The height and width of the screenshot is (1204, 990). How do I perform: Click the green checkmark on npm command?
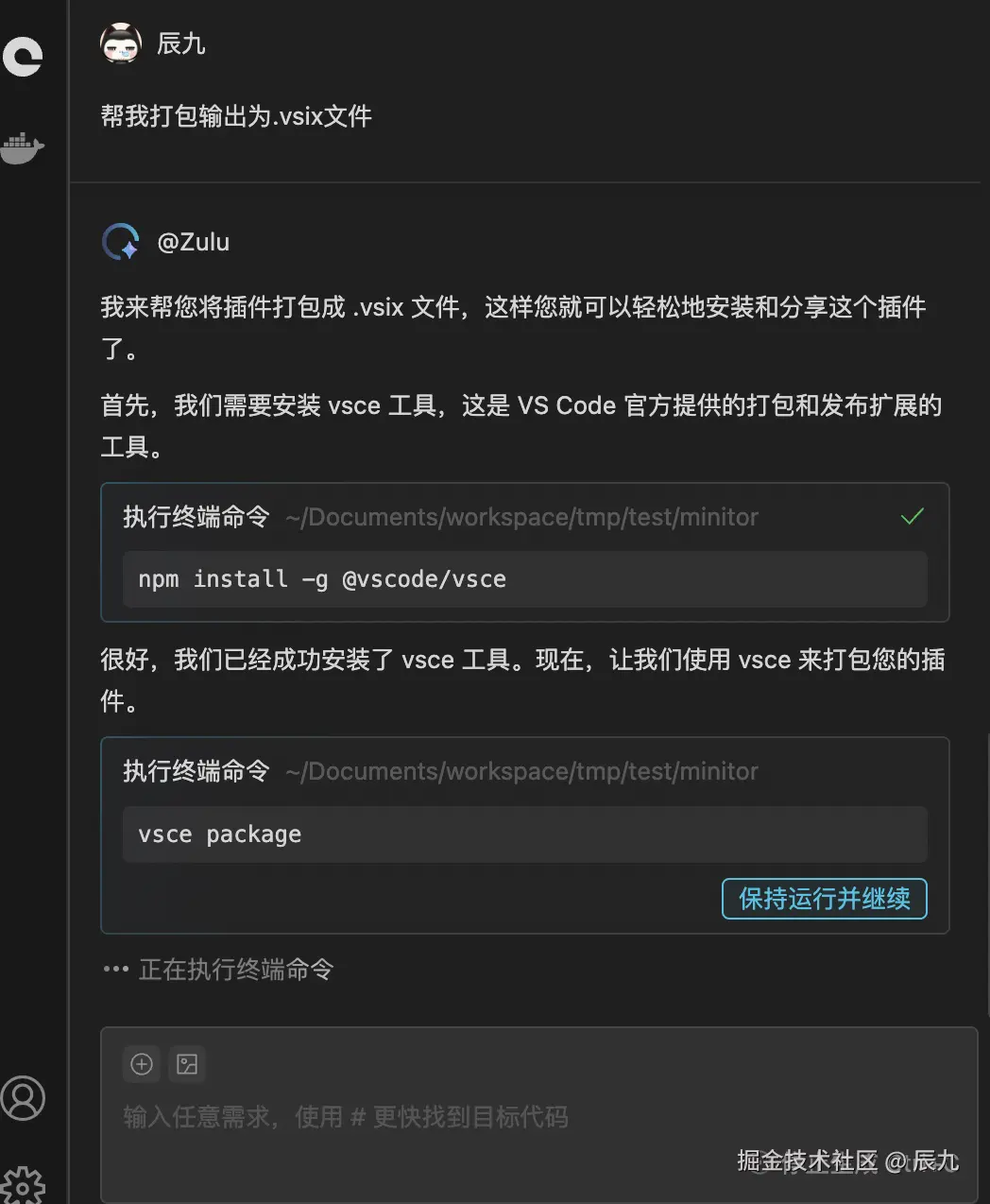[913, 517]
